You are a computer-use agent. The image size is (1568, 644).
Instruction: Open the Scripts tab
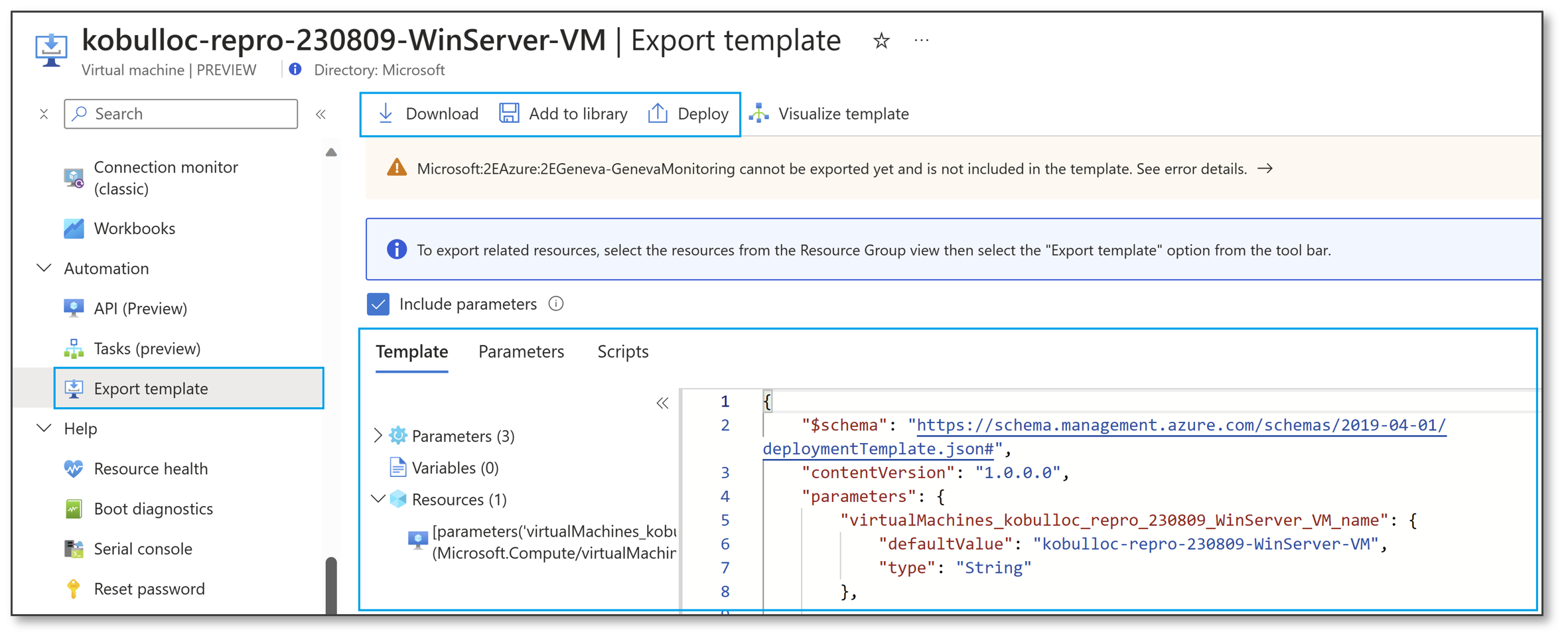[x=622, y=352]
